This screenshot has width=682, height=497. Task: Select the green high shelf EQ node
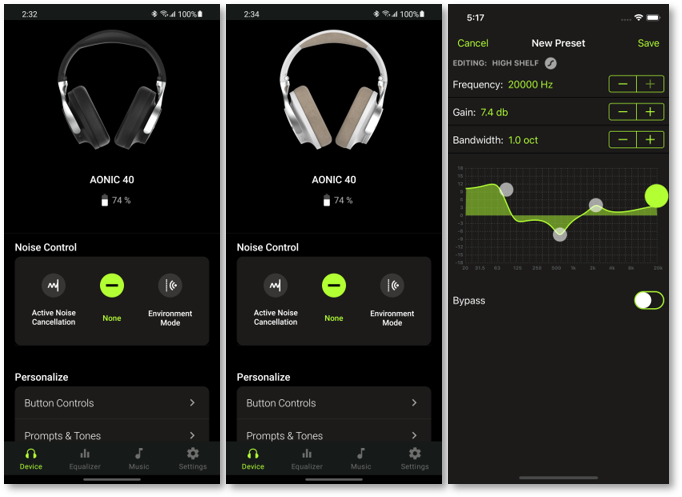tap(656, 196)
